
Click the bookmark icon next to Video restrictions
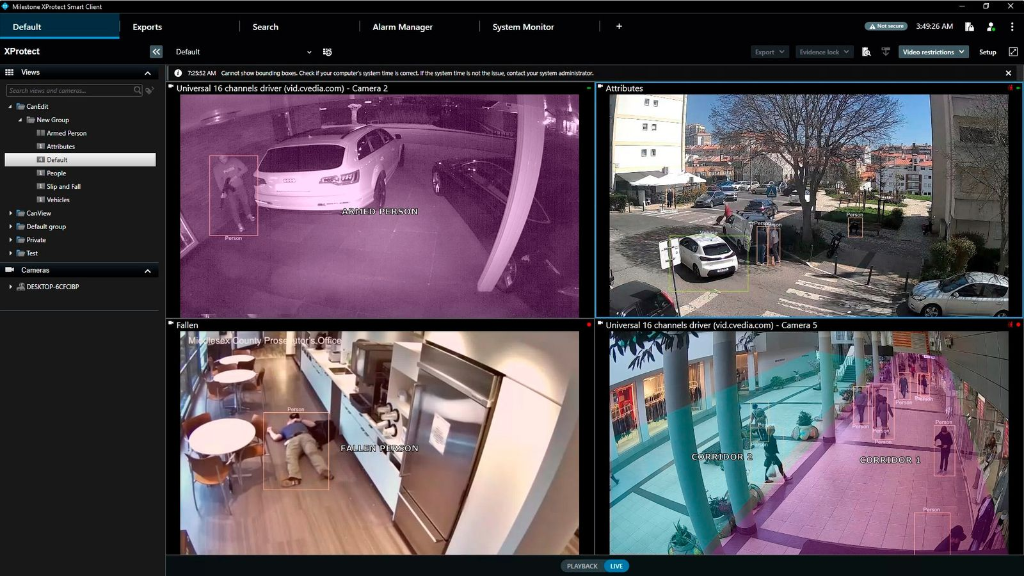click(886, 50)
